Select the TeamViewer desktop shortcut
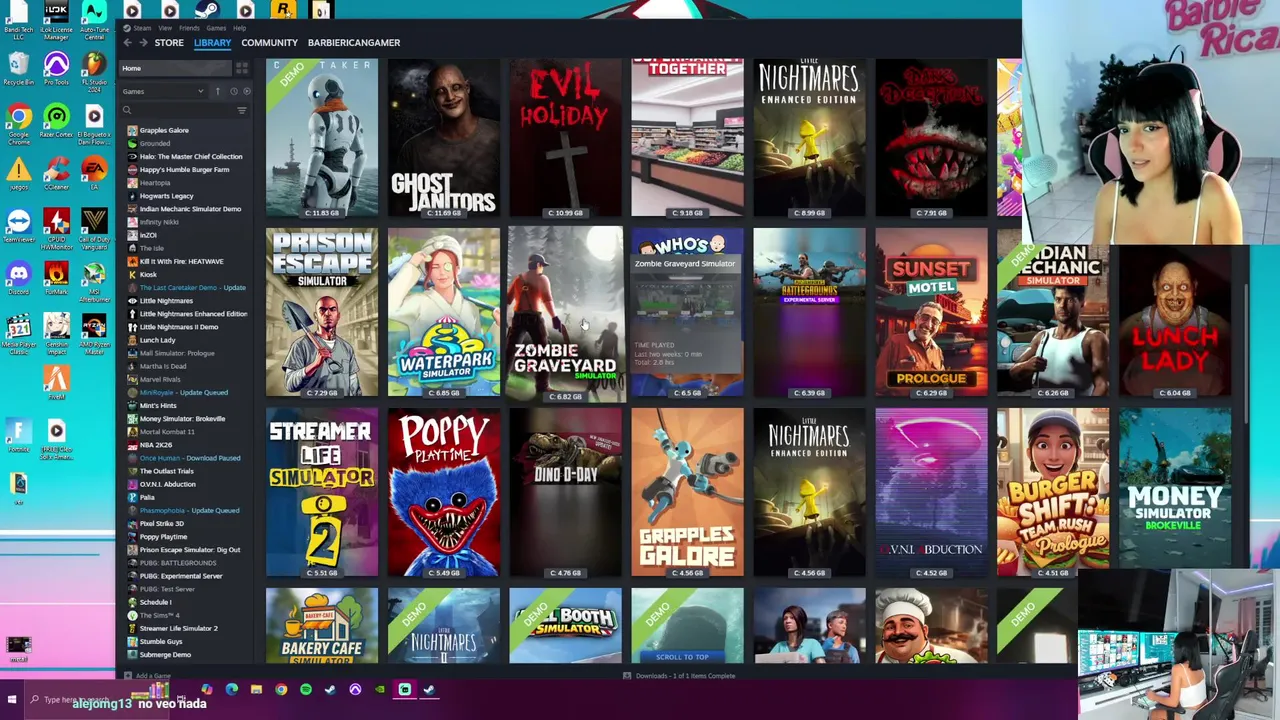Viewport: 1280px width, 720px height. pyautogui.click(x=18, y=225)
